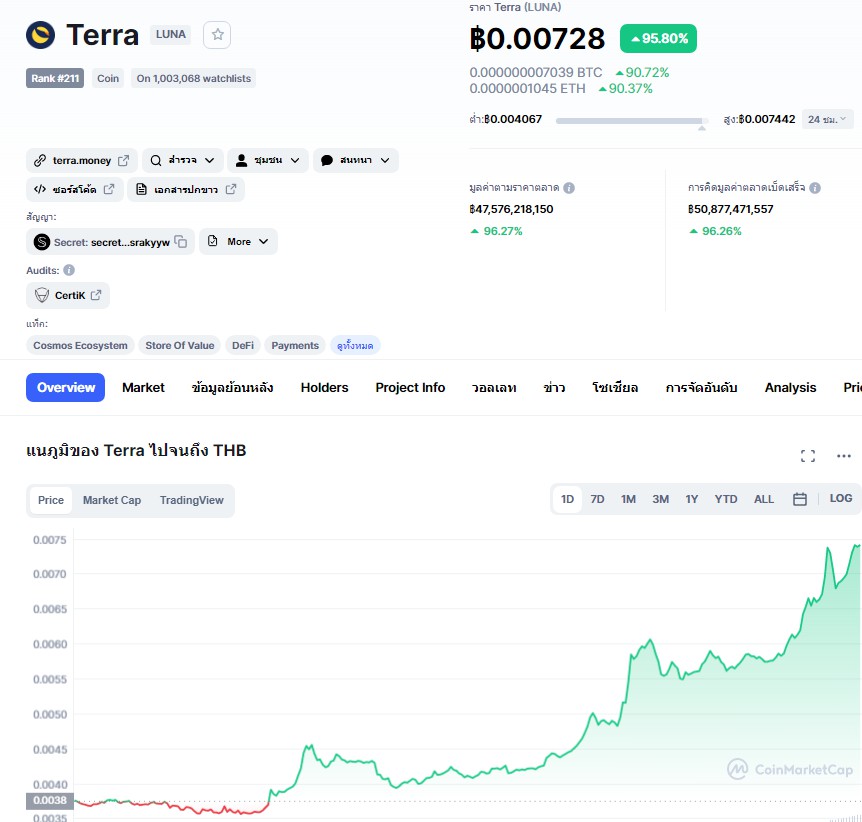Click the link icon beside terra.money
The image size is (862, 822).
tap(40, 161)
